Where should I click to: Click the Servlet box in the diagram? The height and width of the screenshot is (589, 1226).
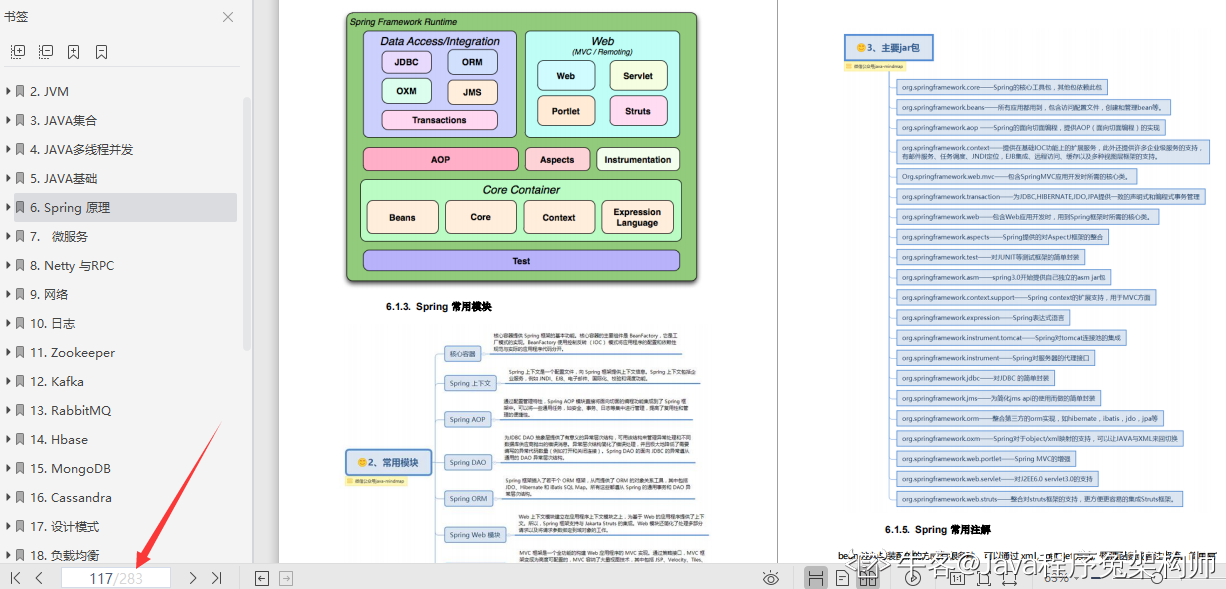click(638, 76)
